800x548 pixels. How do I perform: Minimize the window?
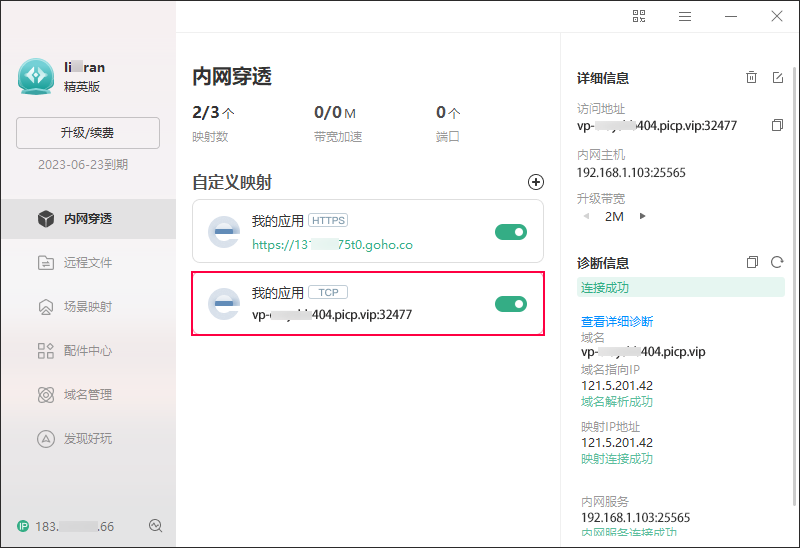click(x=731, y=16)
